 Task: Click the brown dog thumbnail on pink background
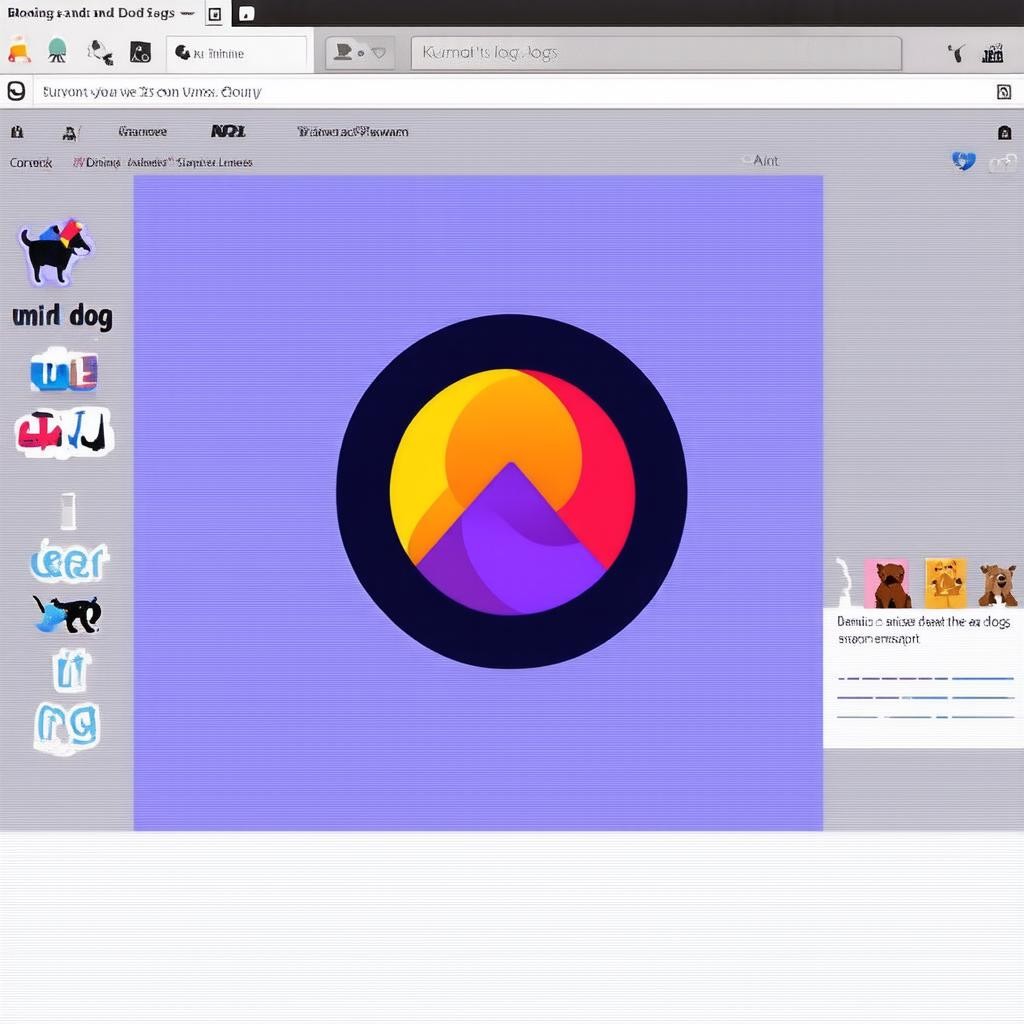[x=887, y=584]
